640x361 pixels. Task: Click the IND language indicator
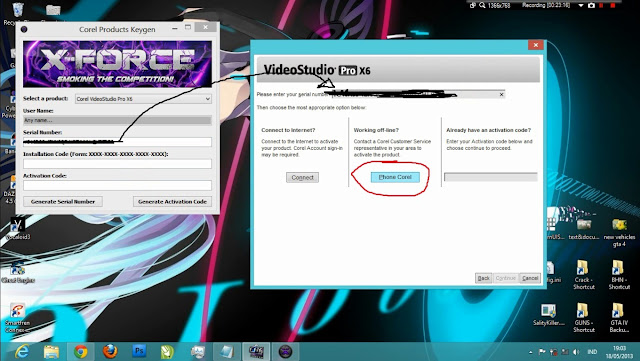(x=592, y=352)
